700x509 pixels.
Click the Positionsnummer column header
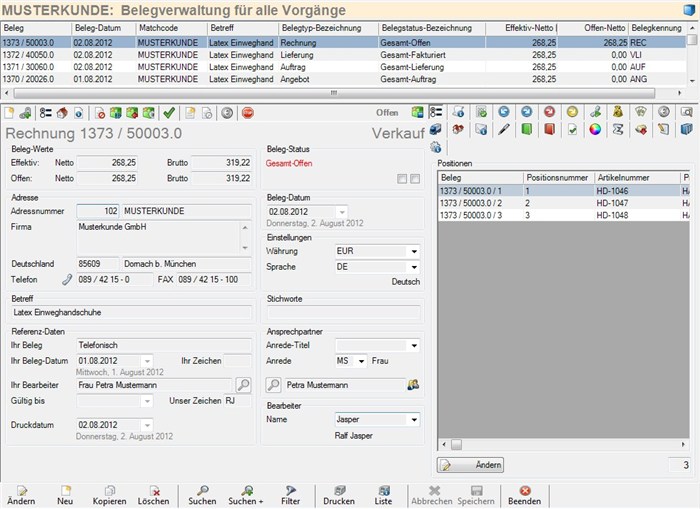pos(558,178)
